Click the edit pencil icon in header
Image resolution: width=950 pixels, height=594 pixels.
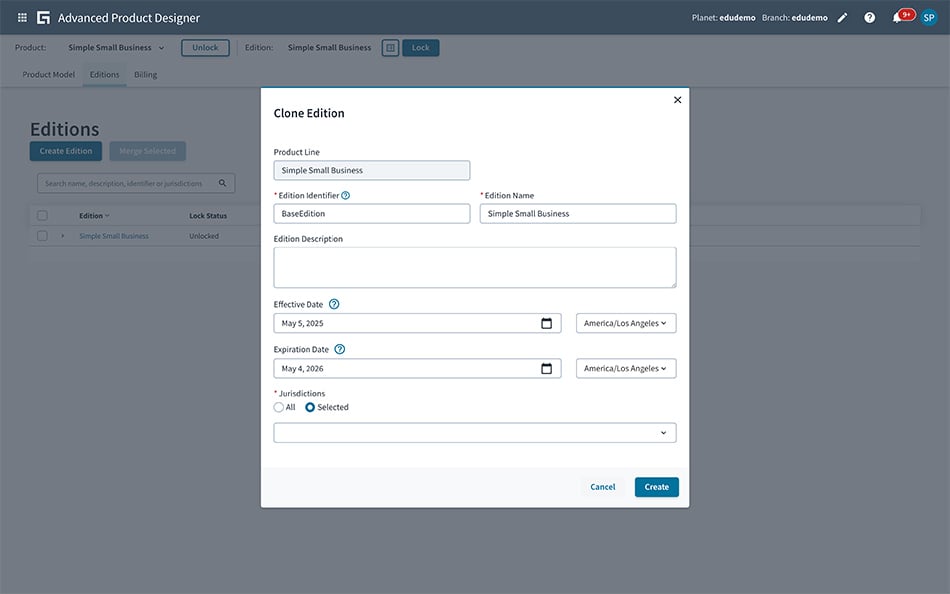coord(842,18)
